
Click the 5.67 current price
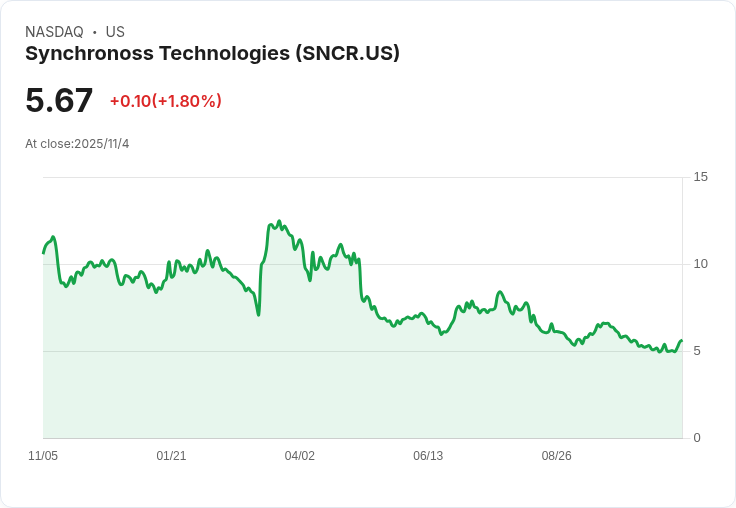(59, 100)
